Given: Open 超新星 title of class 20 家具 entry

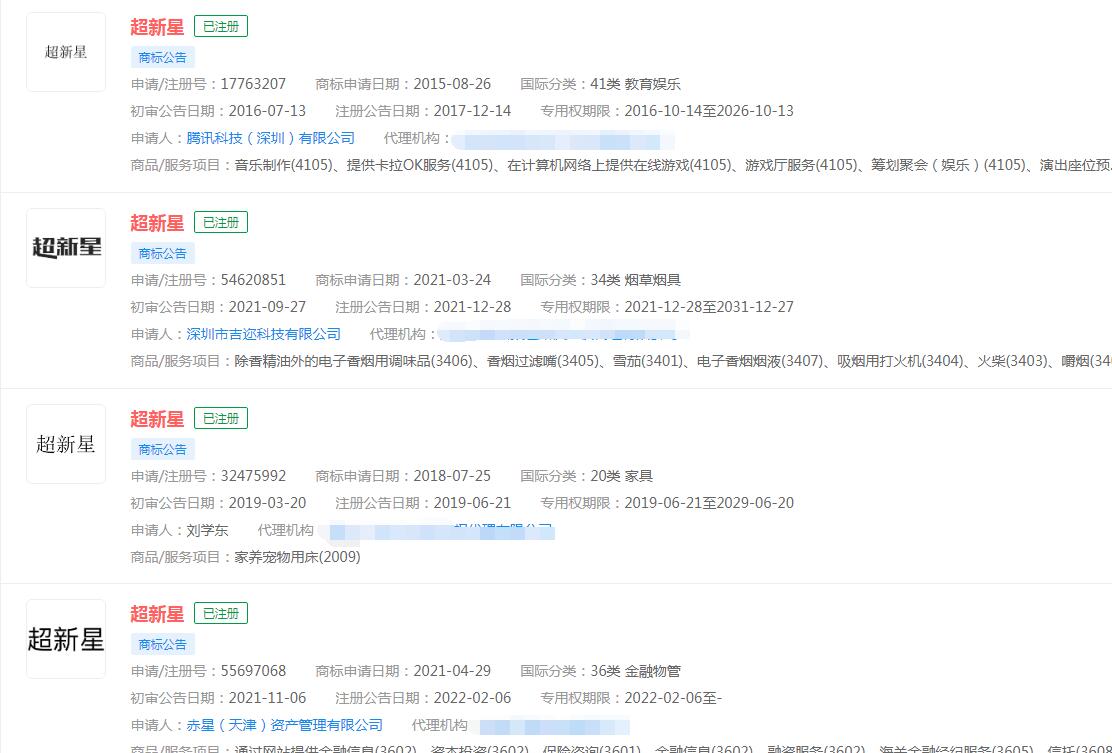Looking at the screenshot, I should [x=157, y=418].
